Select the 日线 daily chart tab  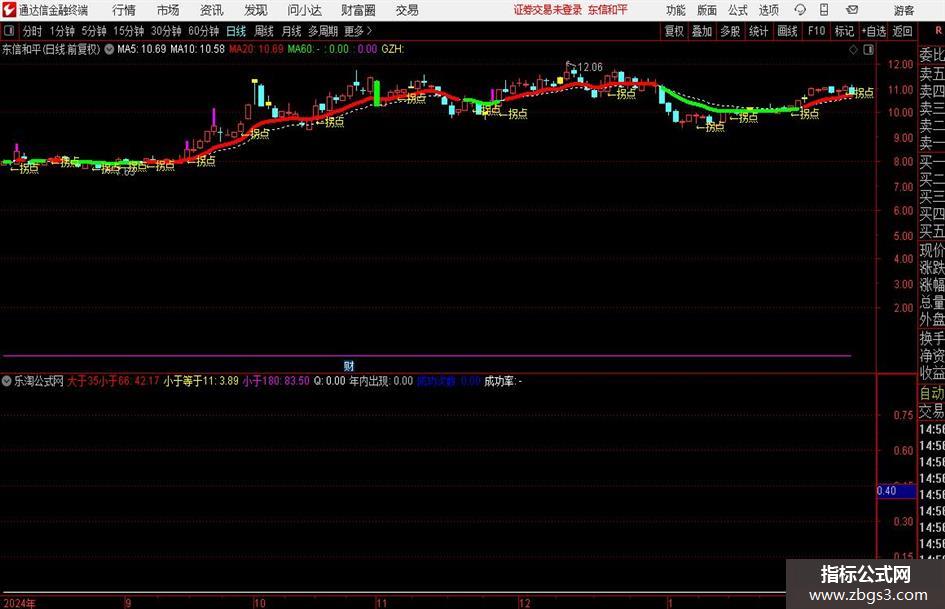tap(236, 31)
